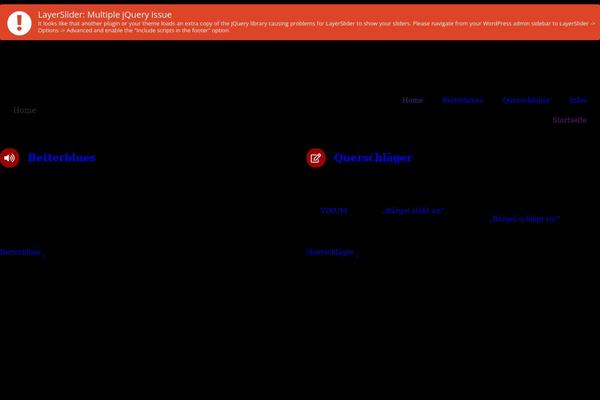Open the last item in the top navigation menu

coord(578,100)
